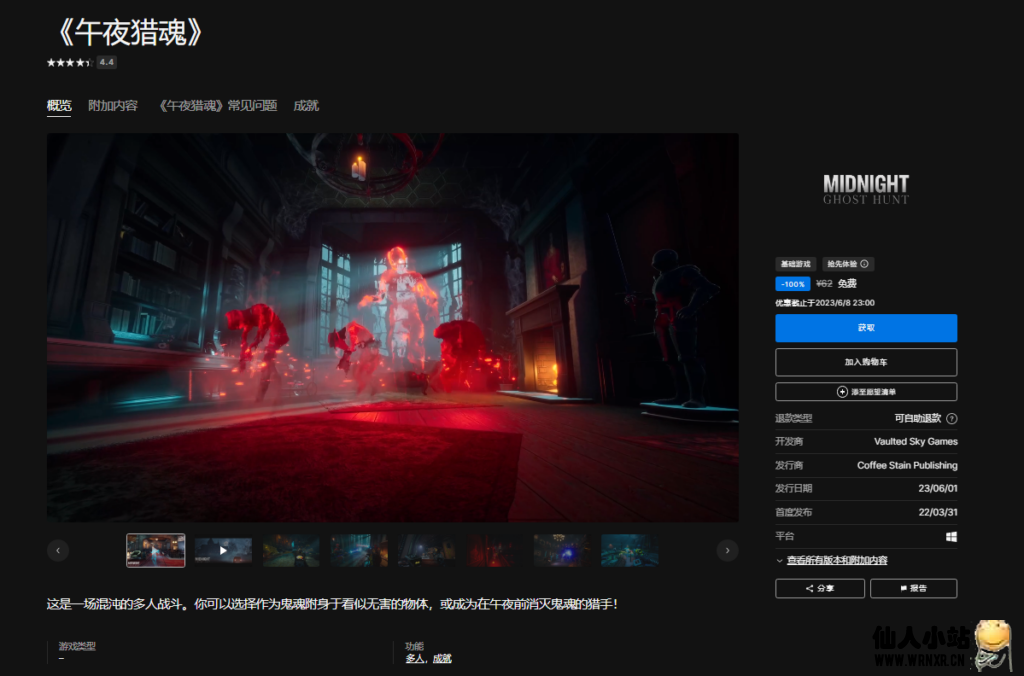Click the 抢先体验 early access tag
Screen dimensions: 1024x676
point(848,264)
